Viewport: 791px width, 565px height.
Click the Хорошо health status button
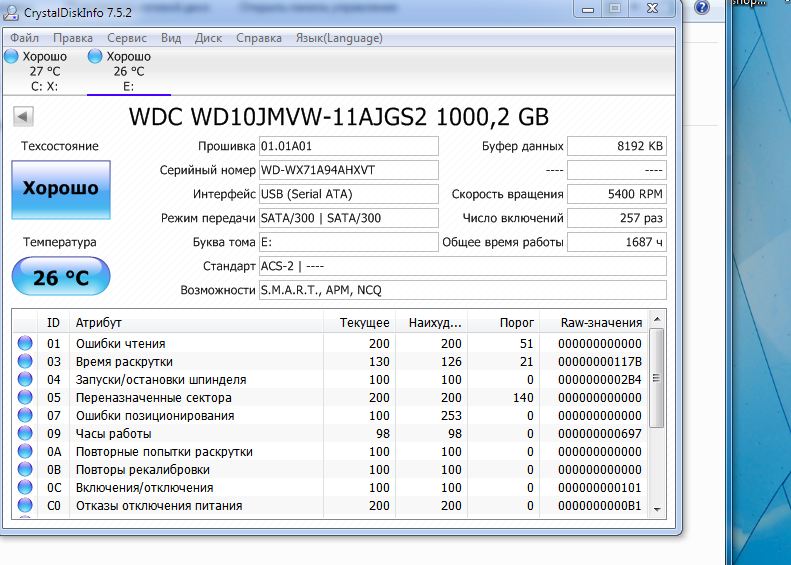(61, 190)
